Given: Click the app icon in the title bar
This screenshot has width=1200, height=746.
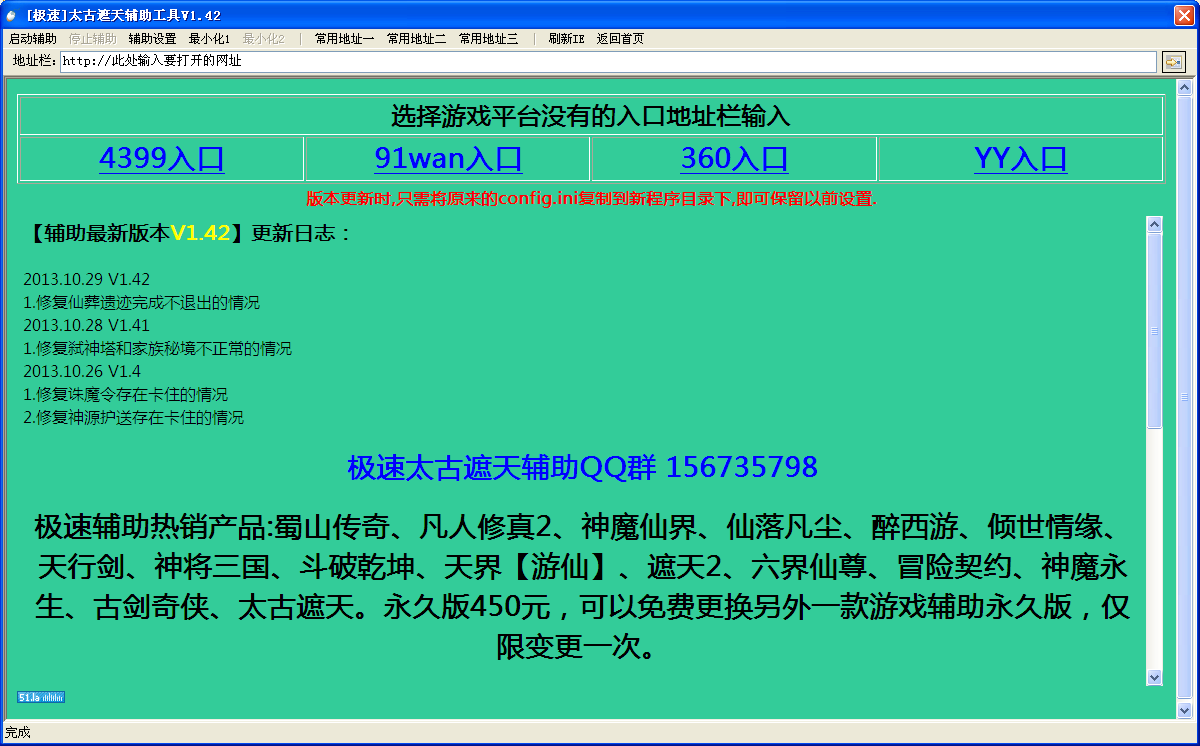Looking at the screenshot, I should coord(12,16).
